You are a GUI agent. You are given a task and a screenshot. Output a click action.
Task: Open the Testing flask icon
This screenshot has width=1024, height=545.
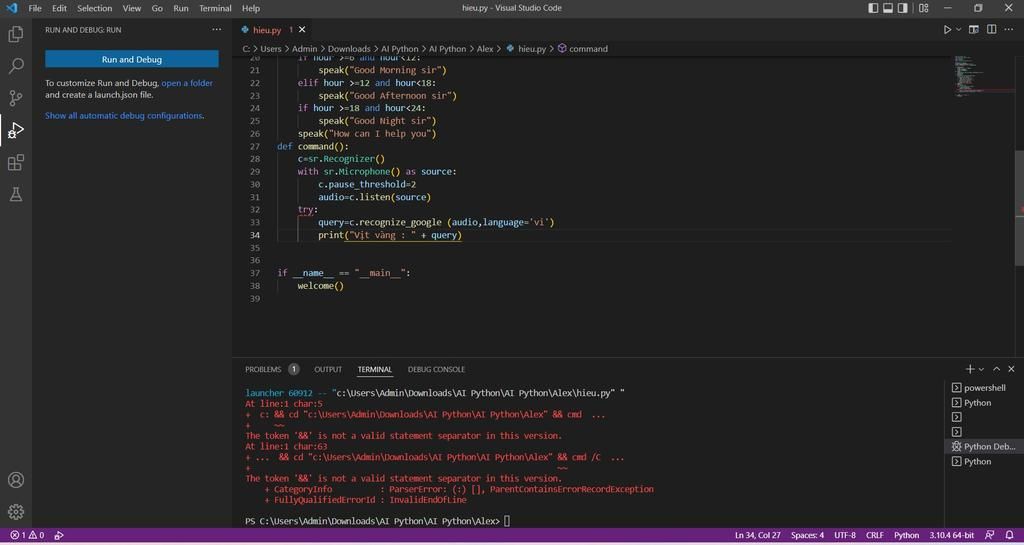(x=16, y=194)
